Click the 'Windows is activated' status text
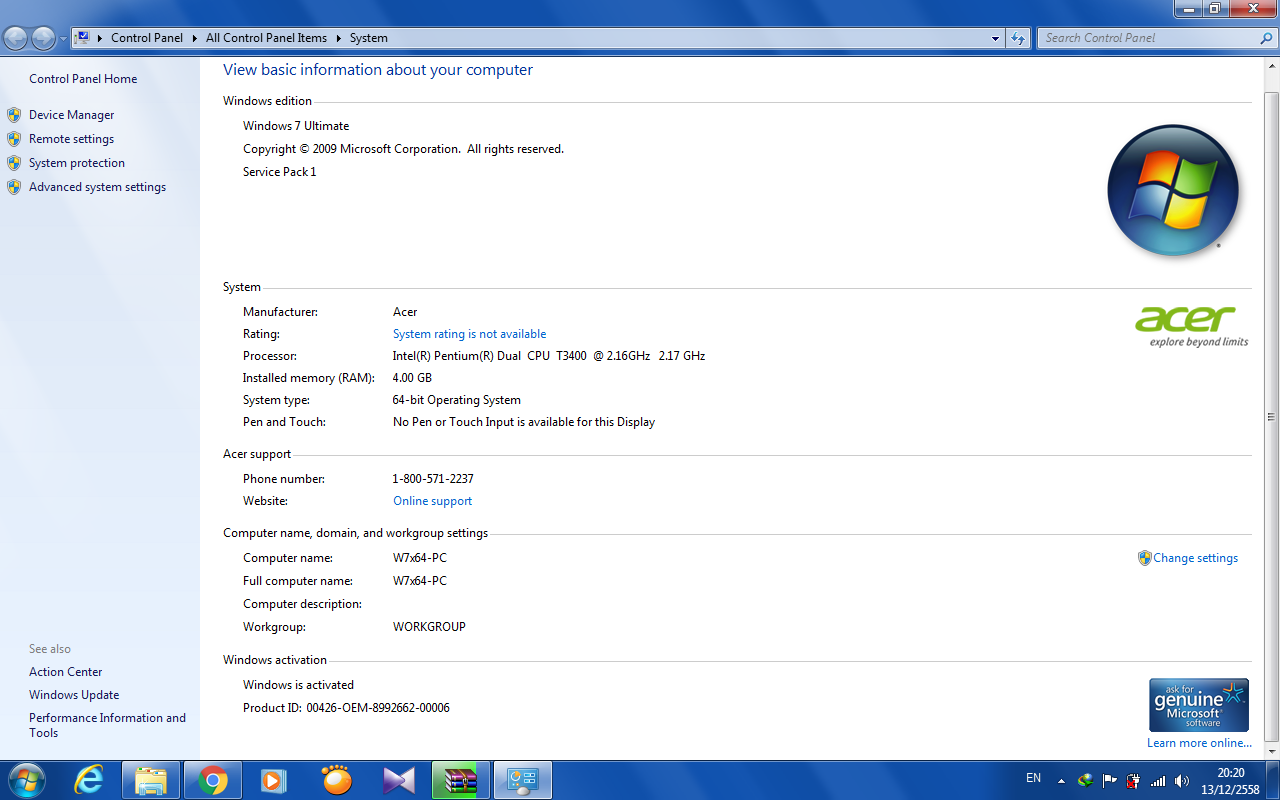The height and width of the screenshot is (800, 1280). [298, 685]
